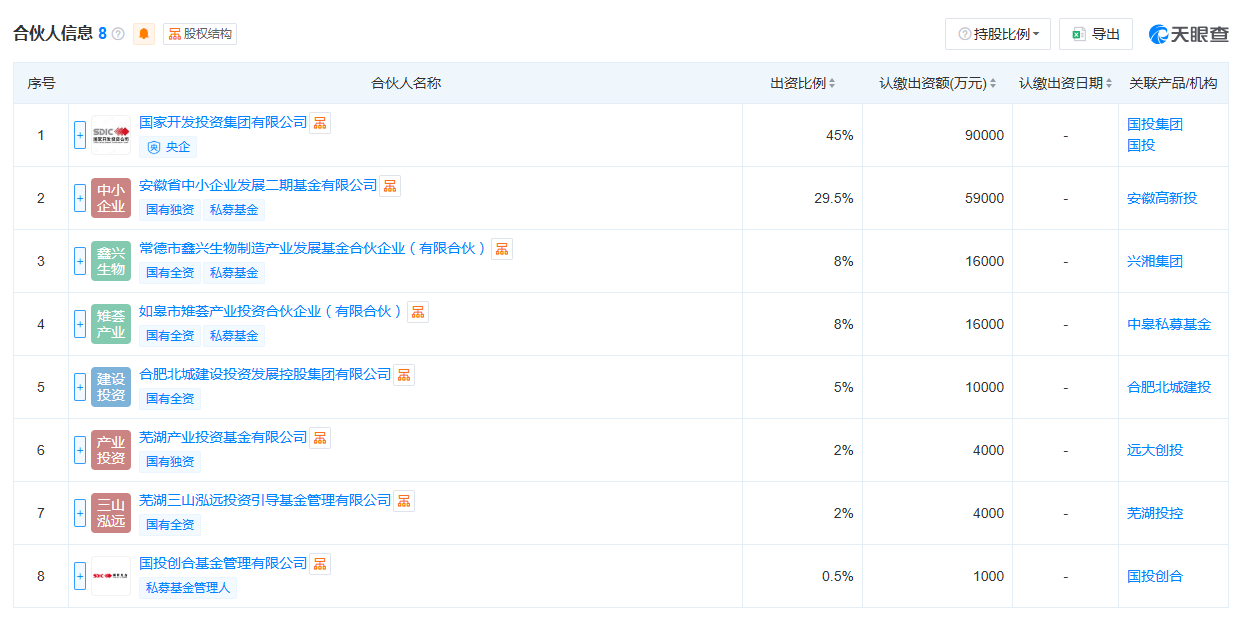Open related institution 芜湖投控
The width and height of the screenshot is (1240, 622).
(x=1155, y=513)
